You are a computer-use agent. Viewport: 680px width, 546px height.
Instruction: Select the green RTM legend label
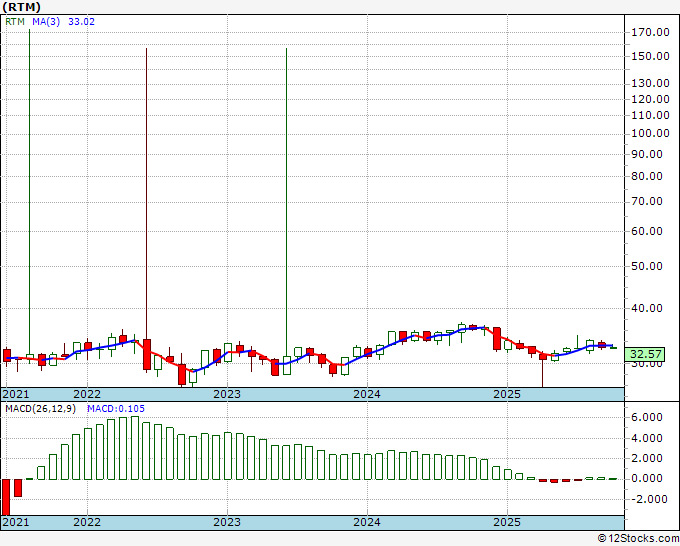(x=15, y=22)
